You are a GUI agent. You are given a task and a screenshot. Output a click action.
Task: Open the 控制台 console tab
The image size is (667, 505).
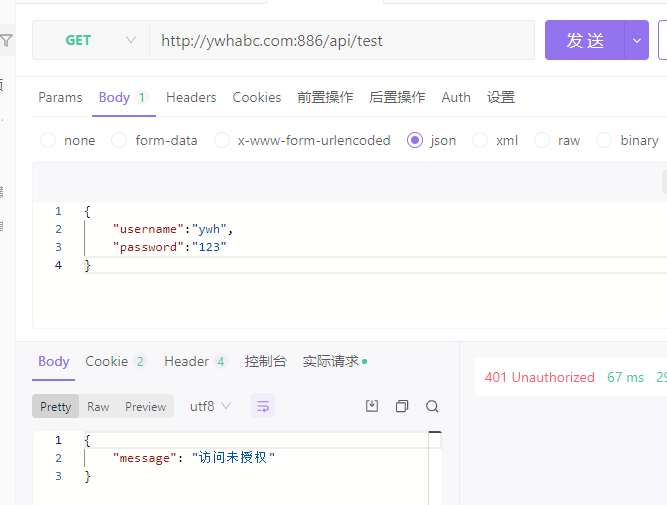(x=265, y=361)
